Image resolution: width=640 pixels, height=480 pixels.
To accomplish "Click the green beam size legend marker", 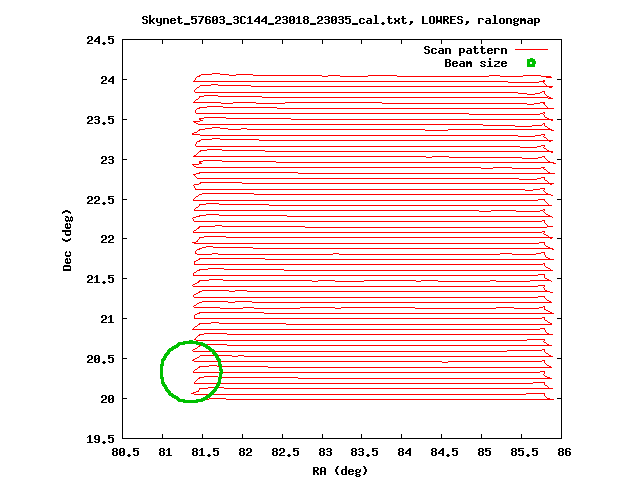I will 531,63.
